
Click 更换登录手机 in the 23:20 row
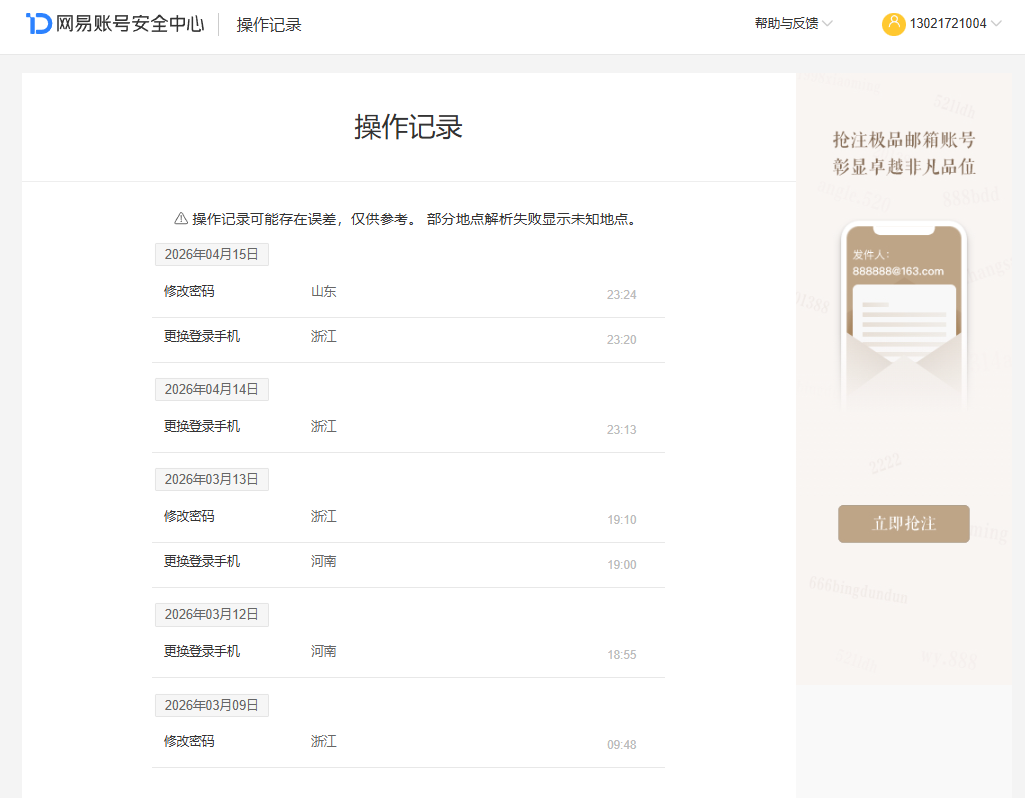202,337
